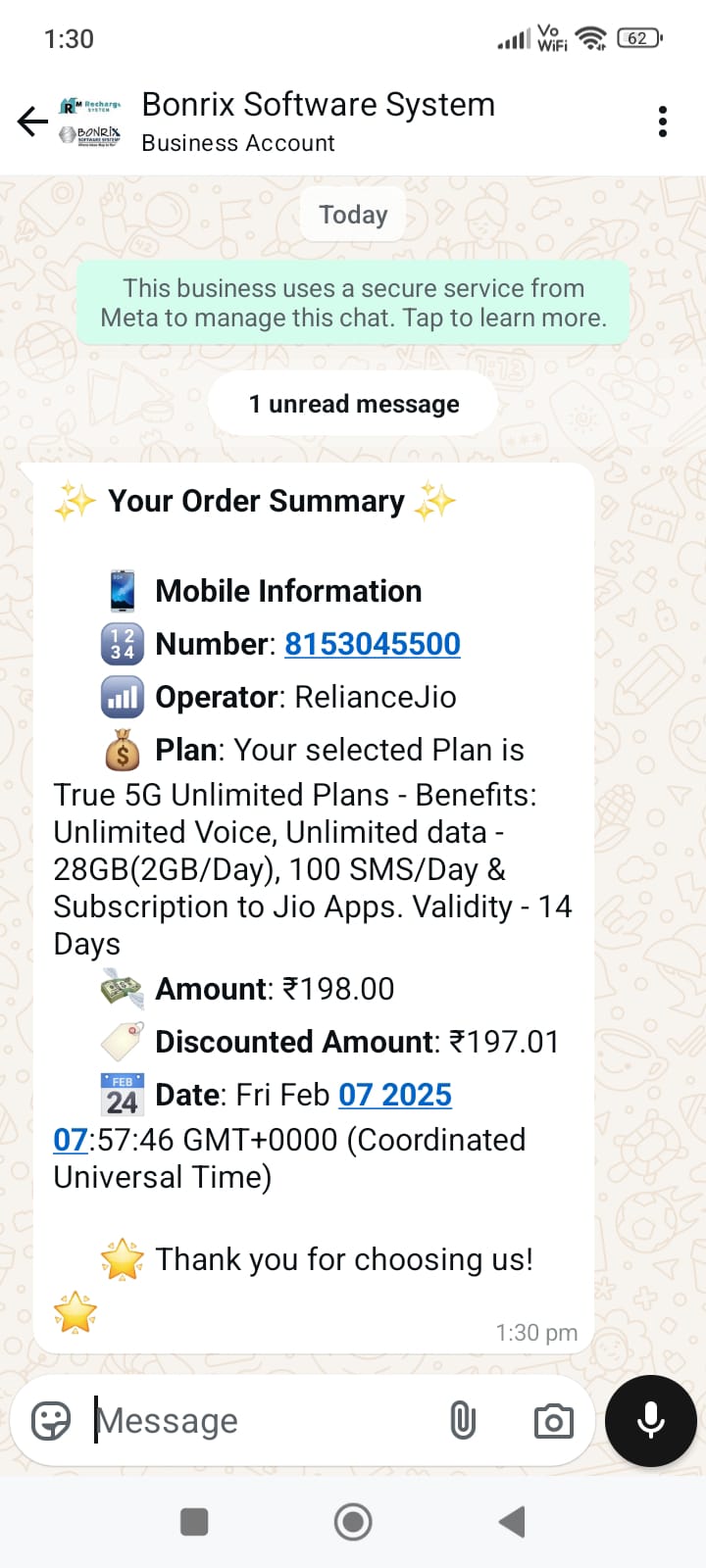Open the emoji sticker picker
Image resolution: width=706 pixels, height=1568 pixels.
click(51, 1420)
